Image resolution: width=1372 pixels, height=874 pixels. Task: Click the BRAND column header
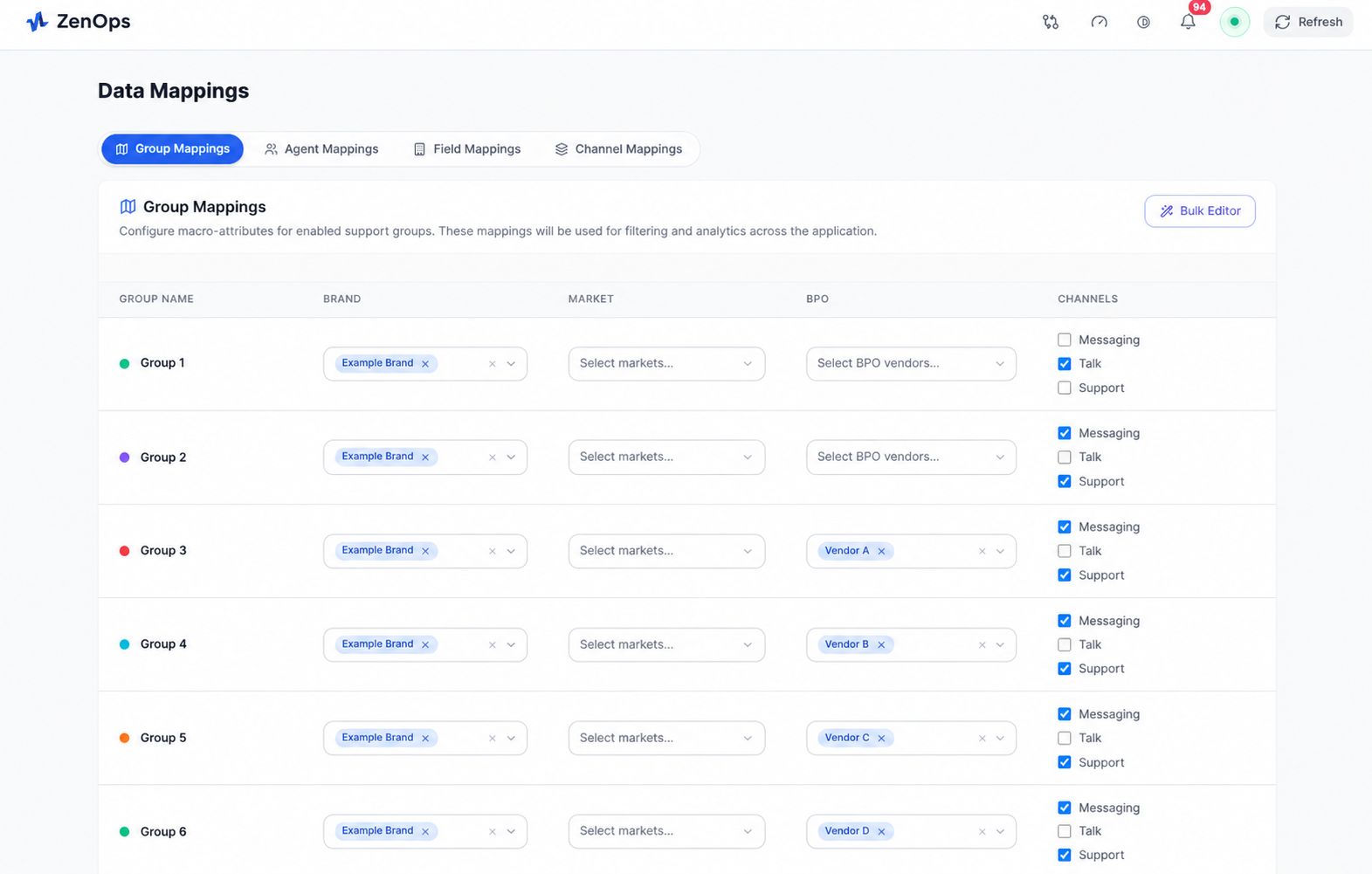[341, 299]
